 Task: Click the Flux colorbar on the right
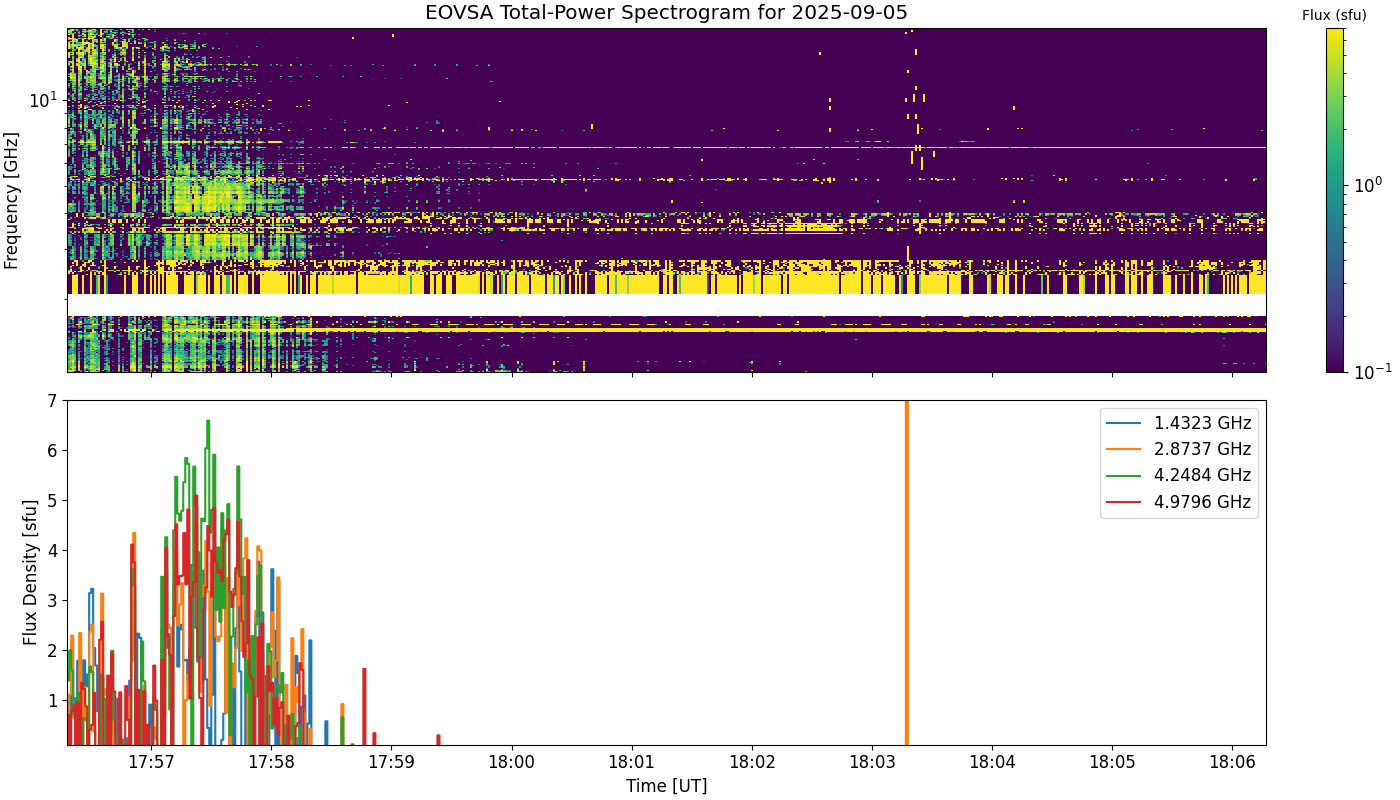click(x=1335, y=200)
